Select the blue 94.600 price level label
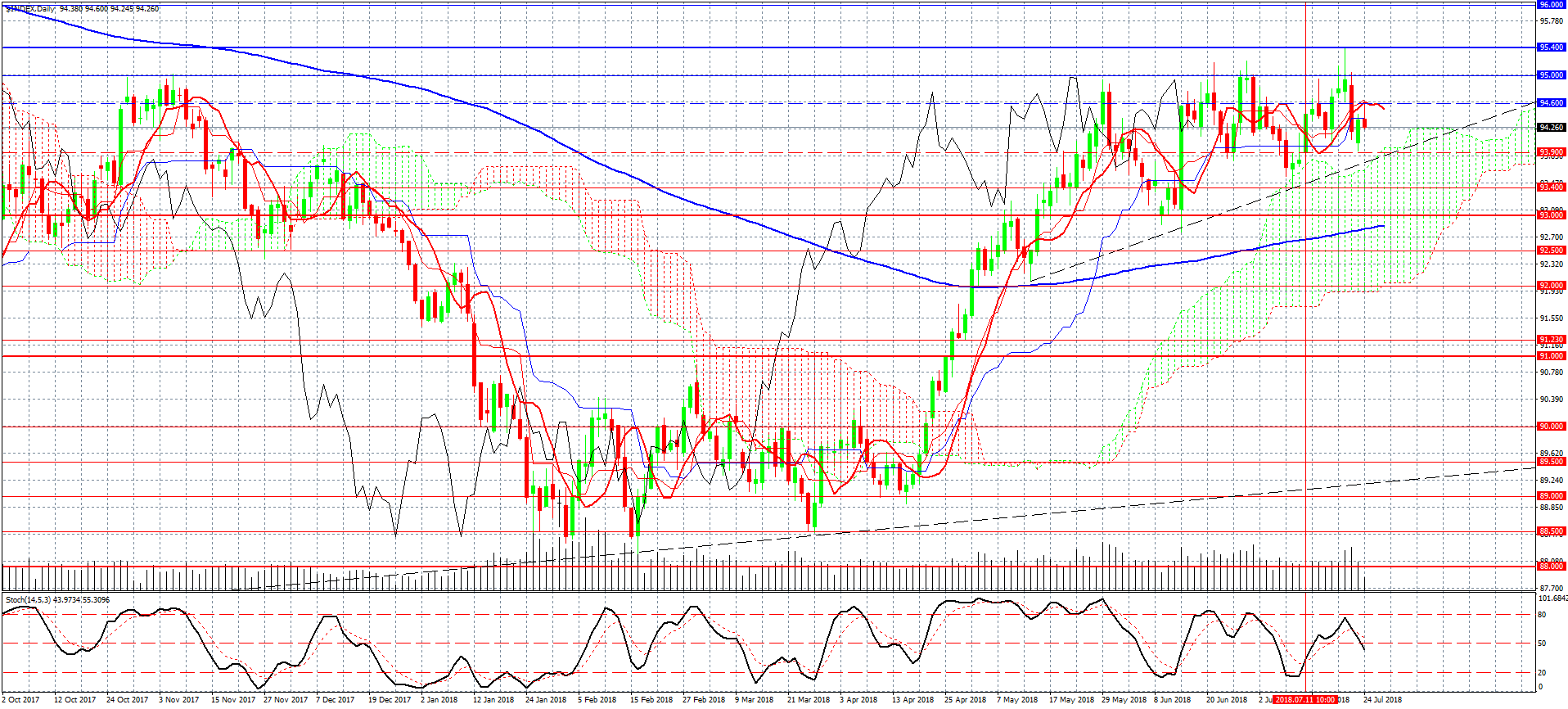The image size is (1568, 709). (x=1552, y=103)
